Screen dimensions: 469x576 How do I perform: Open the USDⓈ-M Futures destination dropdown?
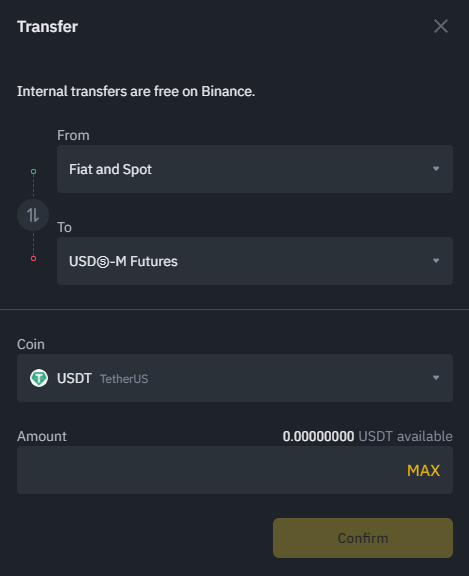tap(255, 261)
